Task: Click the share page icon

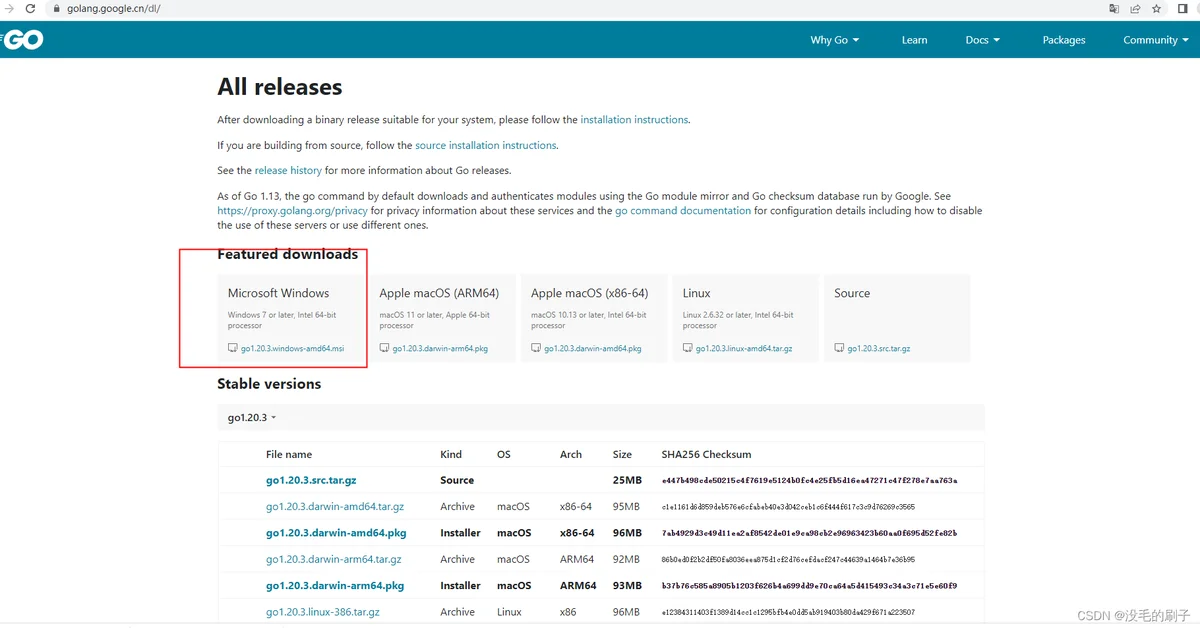Action: [x=1135, y=8]
